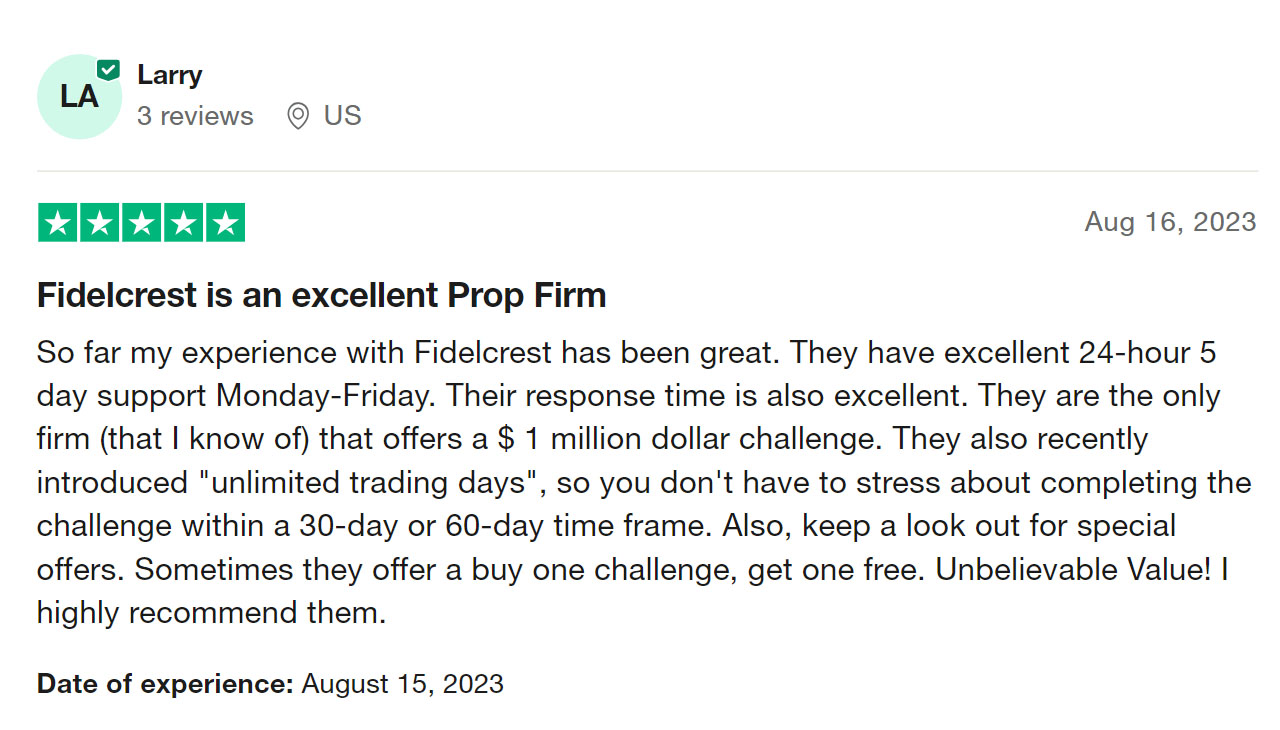
Task: Click the US country label
Action: 342,116
